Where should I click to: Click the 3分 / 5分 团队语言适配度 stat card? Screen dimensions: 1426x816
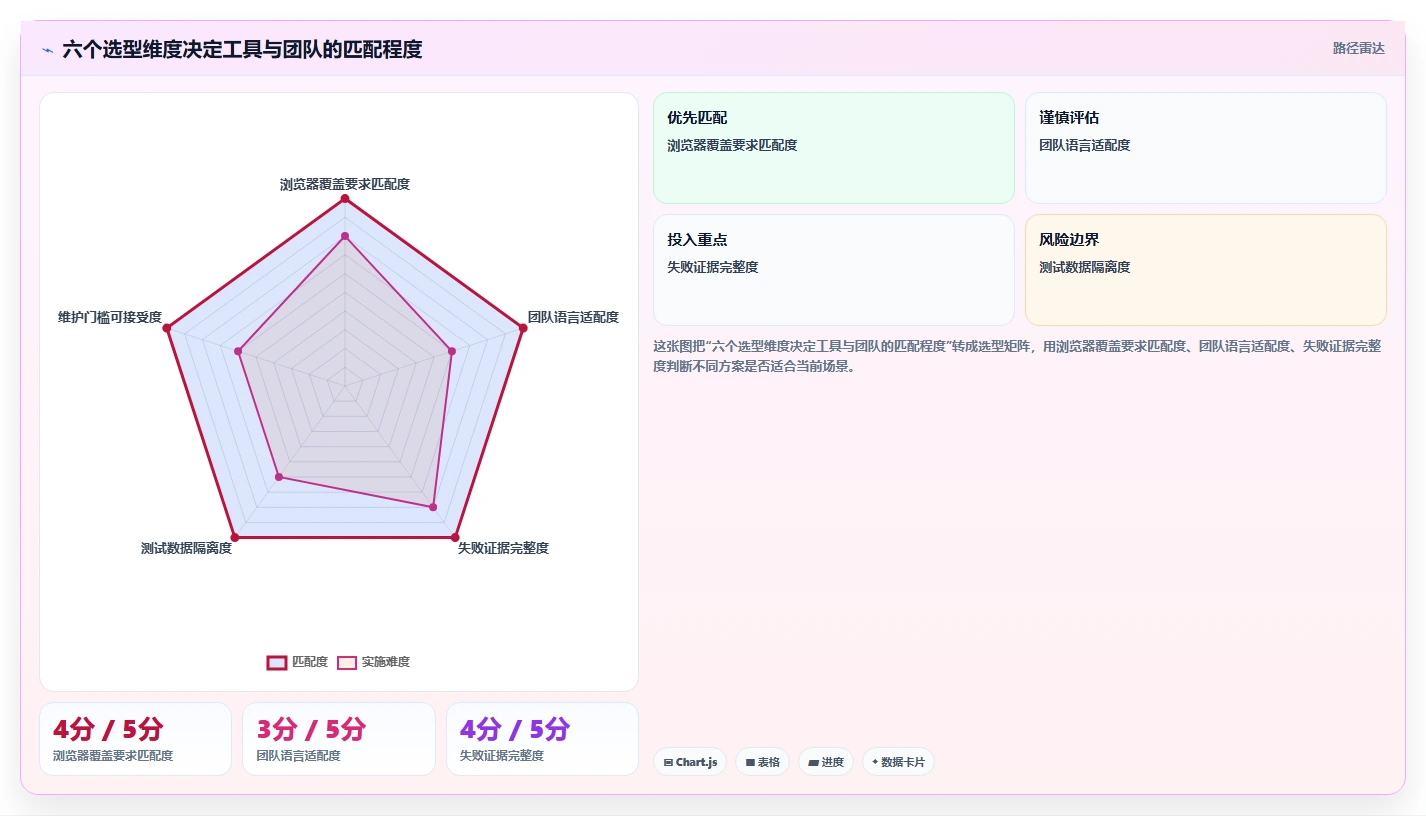339,739
